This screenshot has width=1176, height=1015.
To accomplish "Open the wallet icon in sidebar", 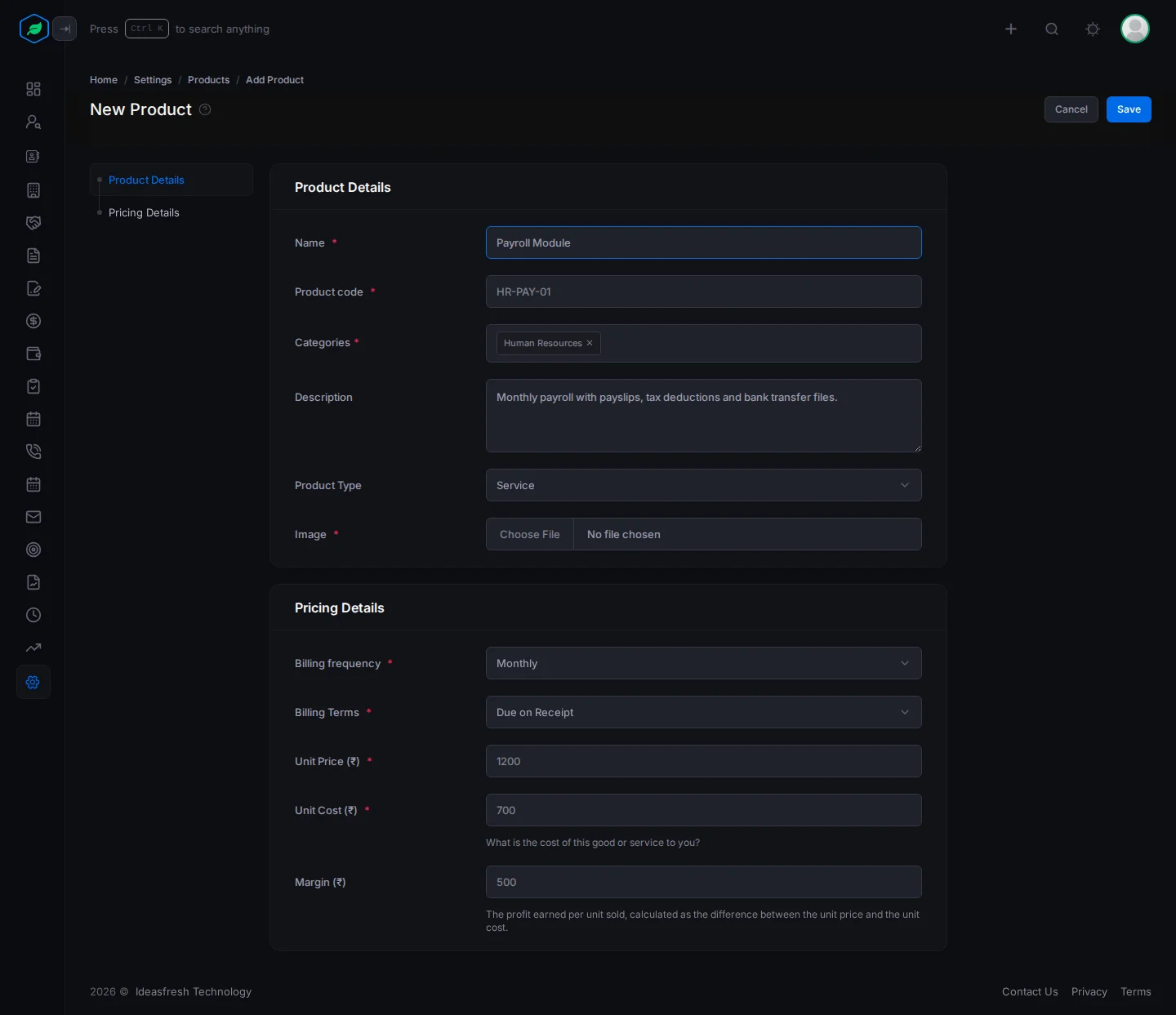I will click(x=33, y=354).
